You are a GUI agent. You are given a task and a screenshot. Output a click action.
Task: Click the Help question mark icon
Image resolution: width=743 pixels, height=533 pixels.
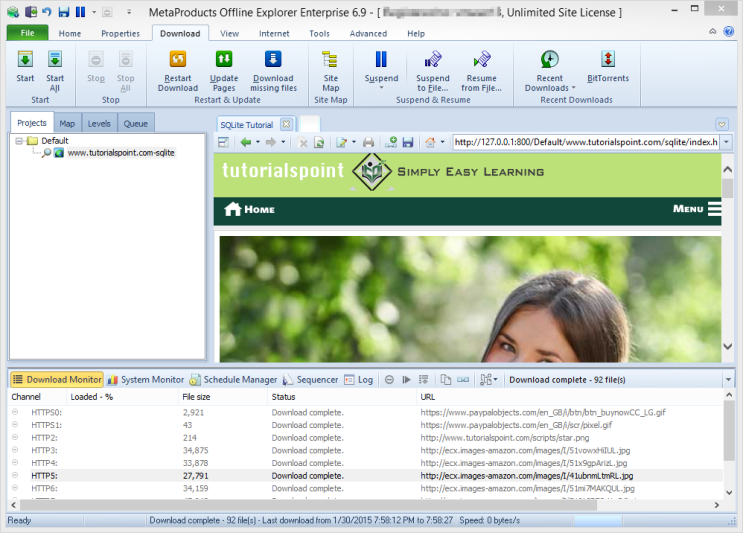click(x=729, y=31)
